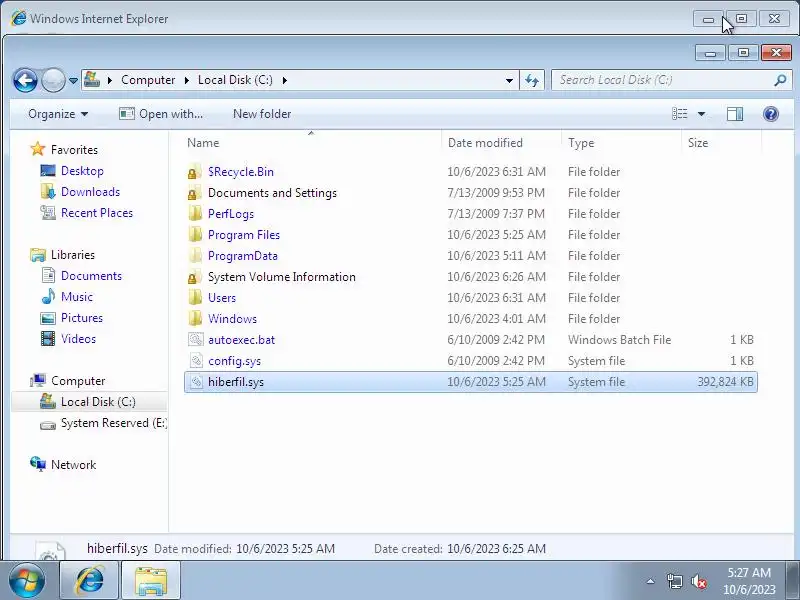The image size is (800, 600).
Task: Select the Windows folder icon
Action: pyautogui.click(x=195, y=319)
